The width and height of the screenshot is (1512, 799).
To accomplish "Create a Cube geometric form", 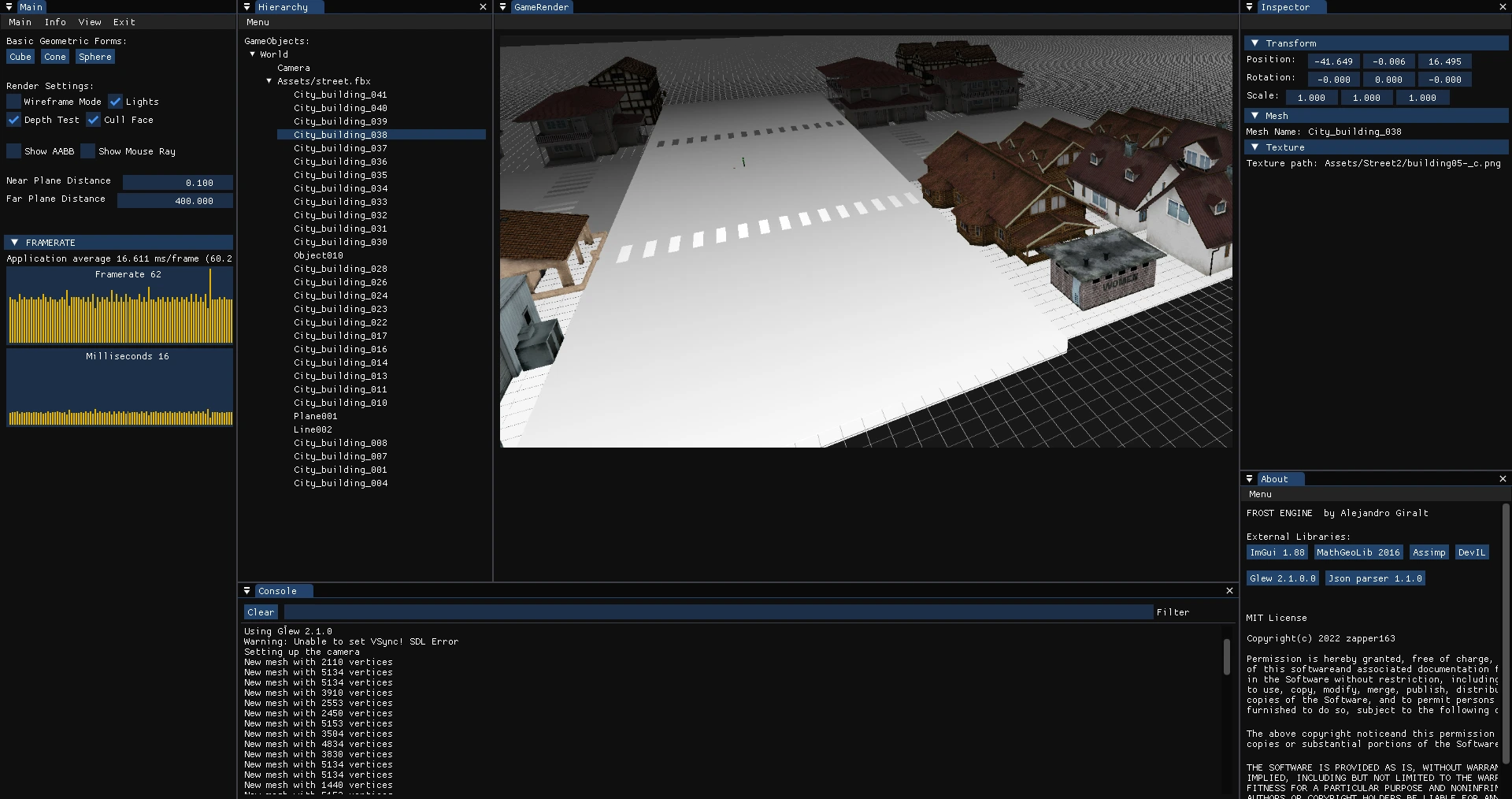I will point(20,57).
